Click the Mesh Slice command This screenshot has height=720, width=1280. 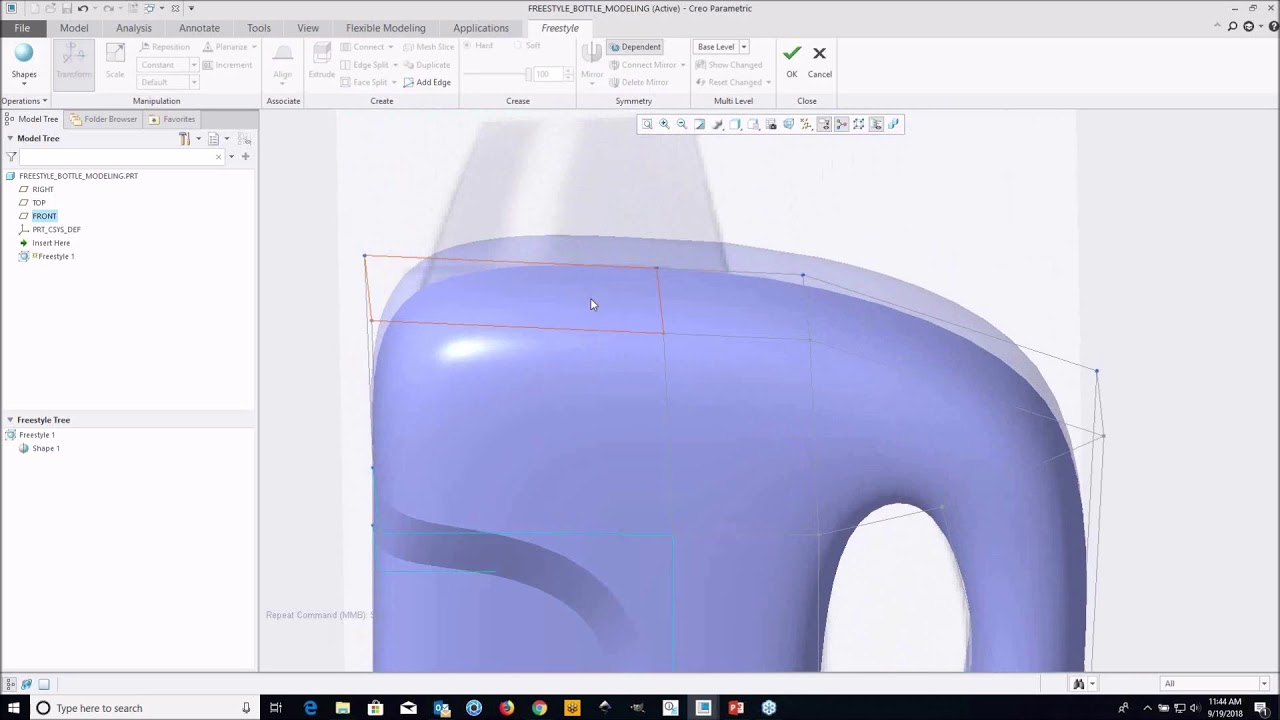coord(428,47)
